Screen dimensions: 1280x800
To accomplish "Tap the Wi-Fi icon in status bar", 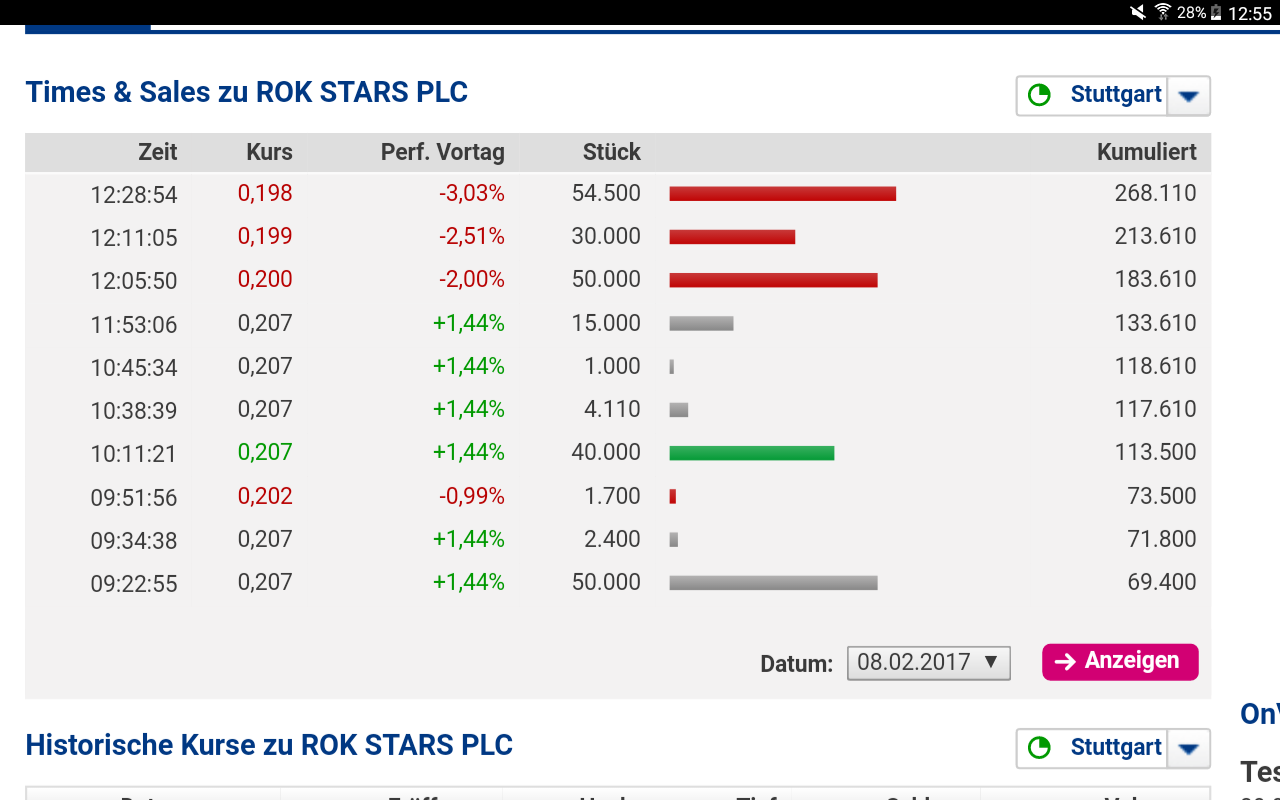I will pyautogui.click(x=1162, y=12).
